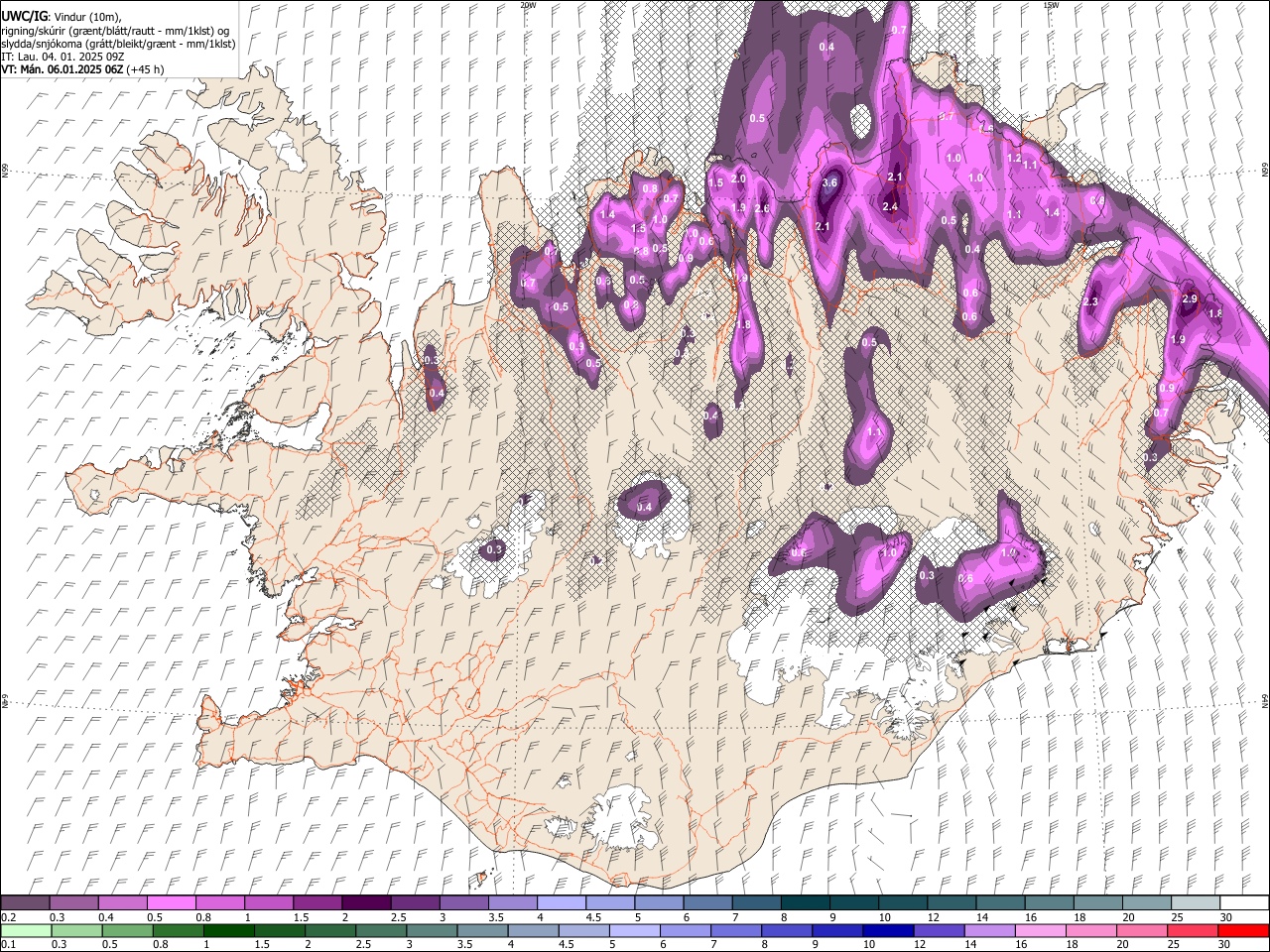
Task: Click the 2.0 snowfall value on the map
Action: click(x=738, y=178)
